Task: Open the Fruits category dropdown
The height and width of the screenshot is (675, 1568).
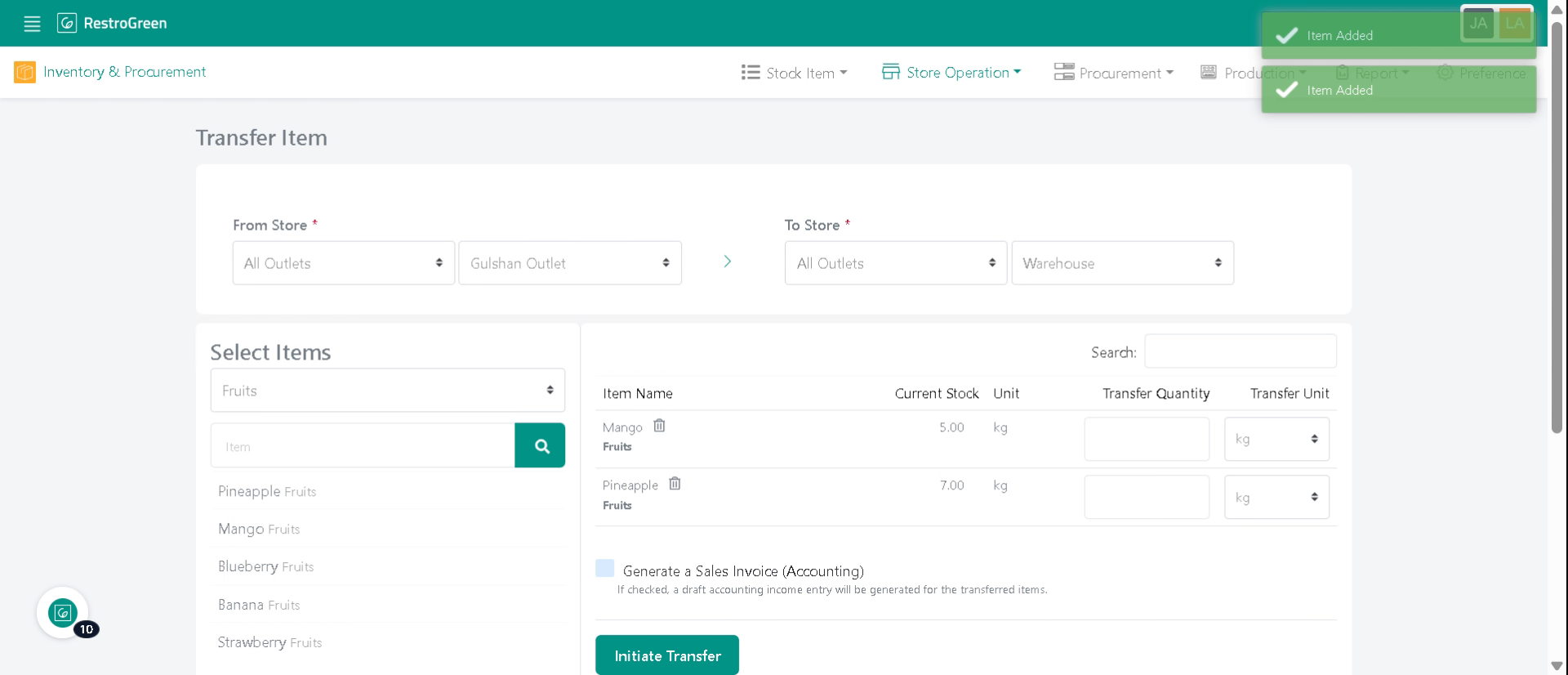Action: pos(388,390)
